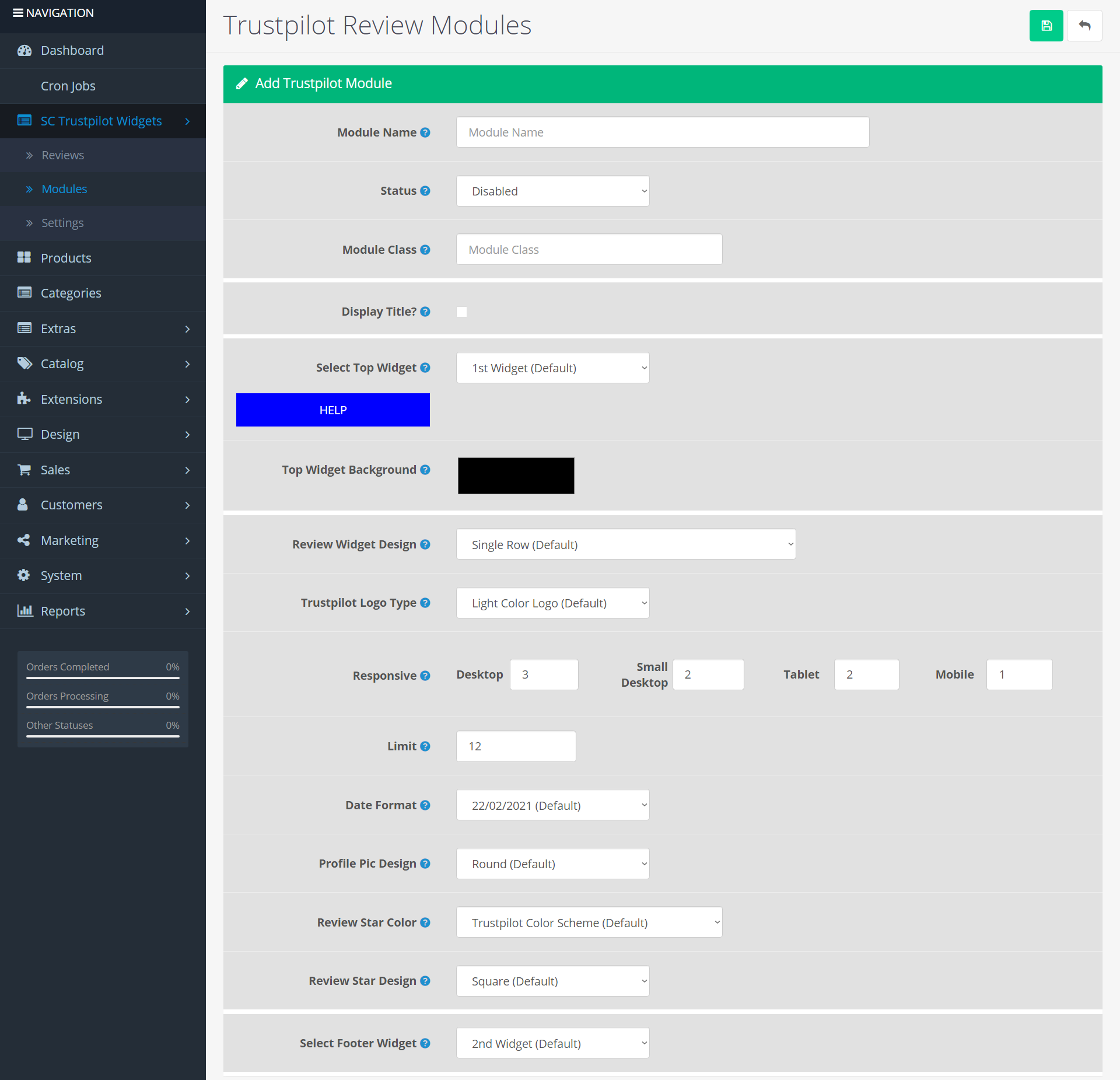Expand the Extras sidebar menu
Image resolution: width=1120 pixels, height=1080 pixels.
(103, 328)
